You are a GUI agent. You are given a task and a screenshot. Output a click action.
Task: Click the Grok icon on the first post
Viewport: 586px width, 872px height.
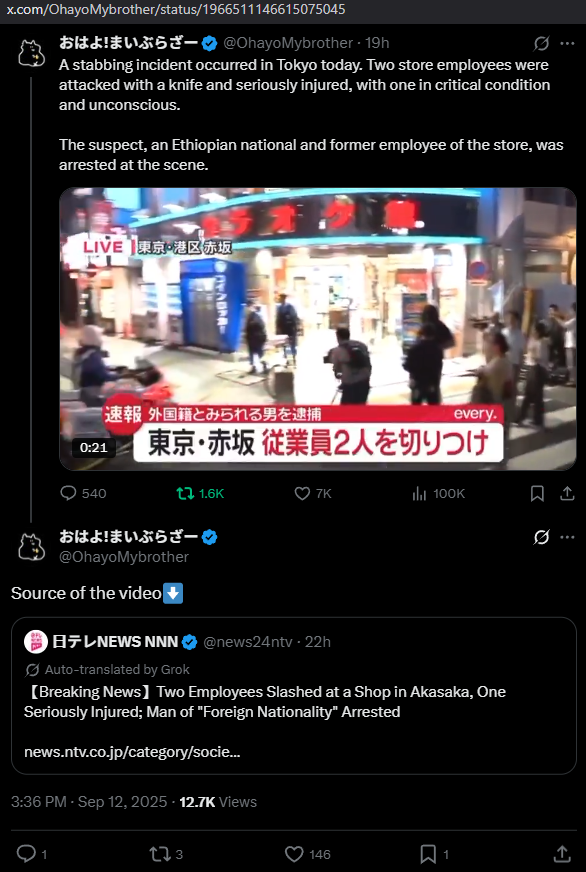point(542,43)
